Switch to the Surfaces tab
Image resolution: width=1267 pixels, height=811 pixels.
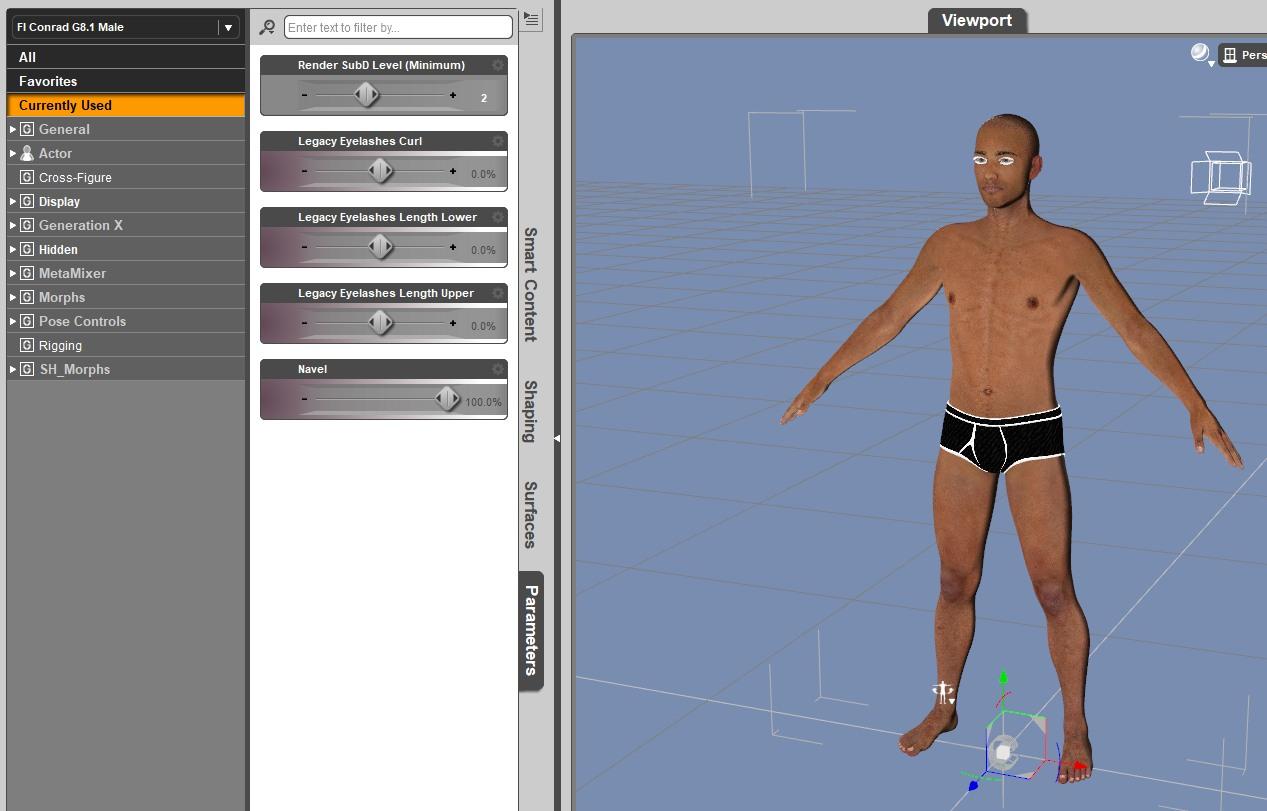click(531, 515)
